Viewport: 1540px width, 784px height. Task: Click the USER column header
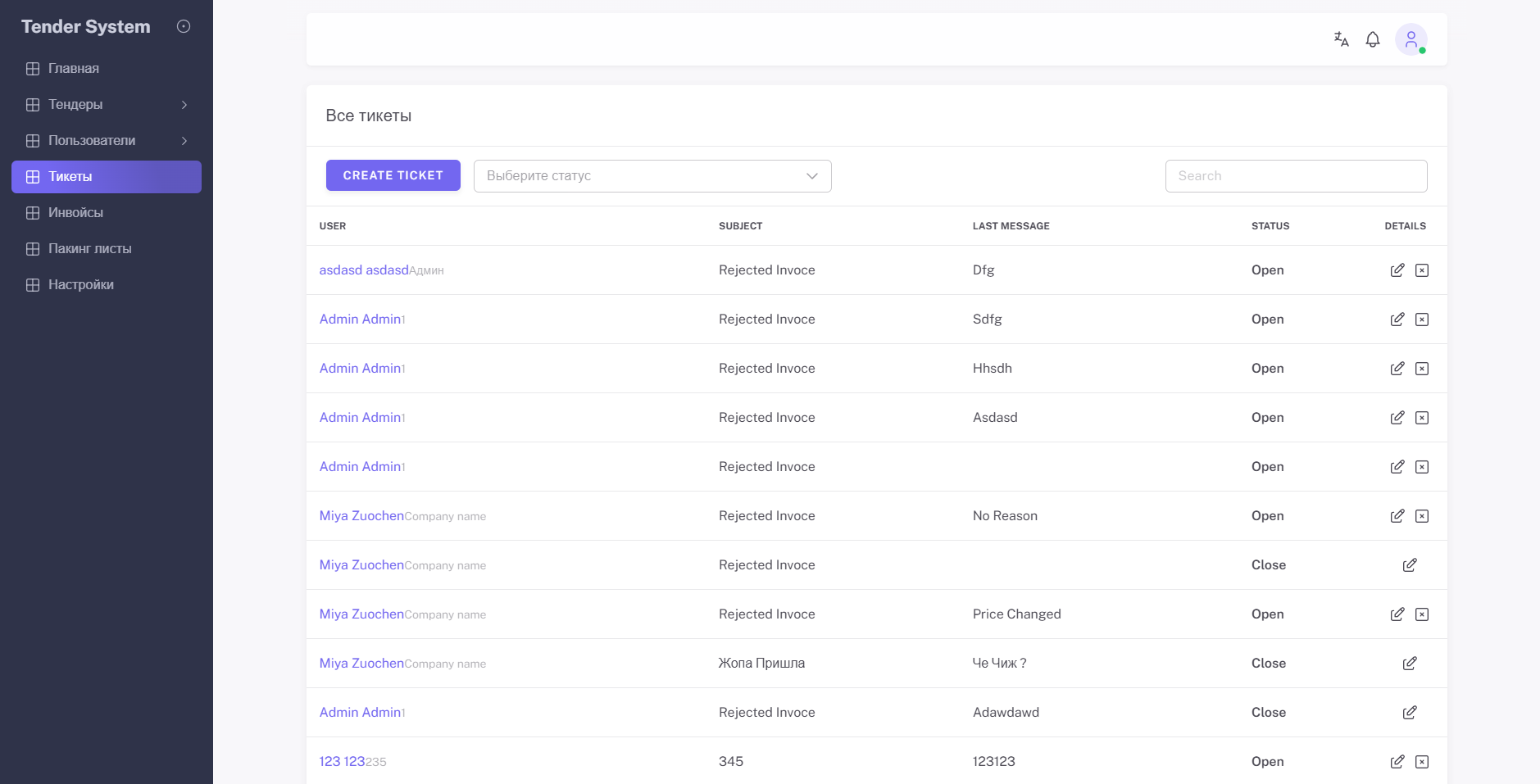click(x=333, y=226)
